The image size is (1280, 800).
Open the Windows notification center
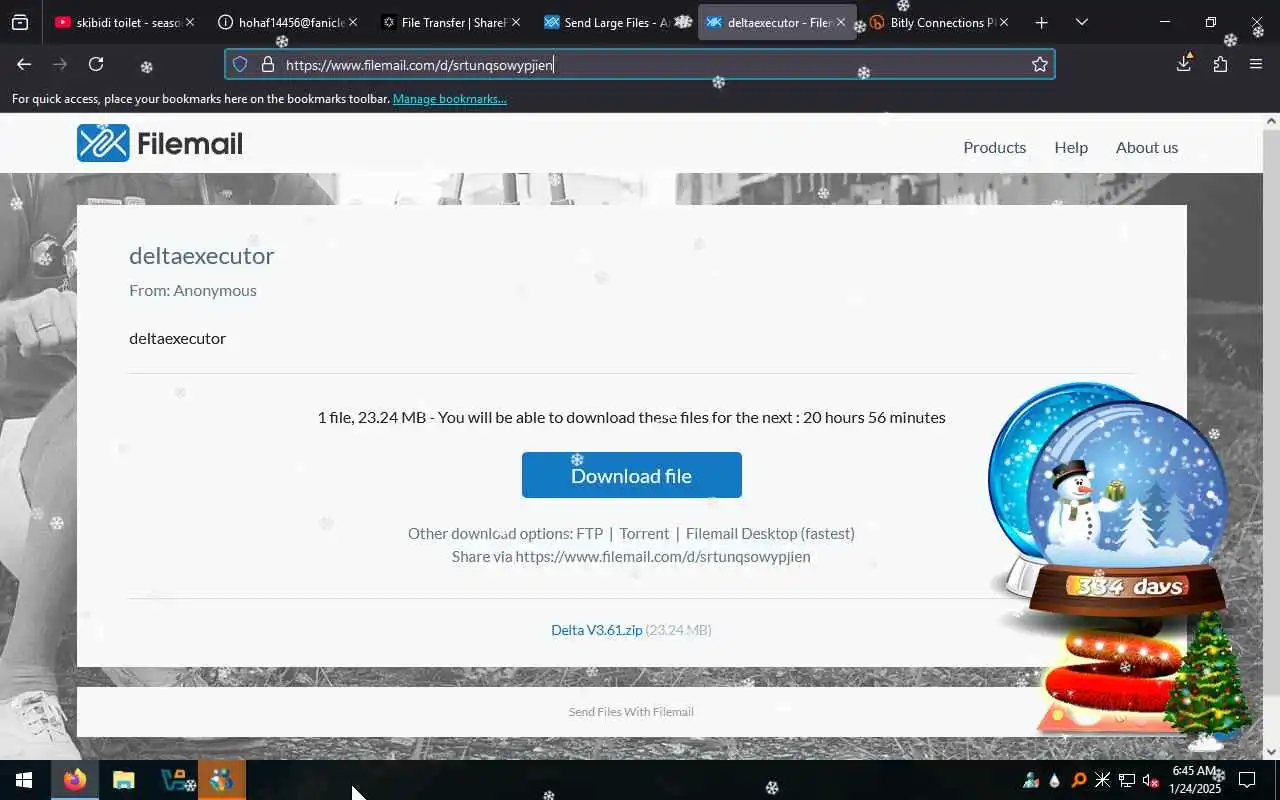click(x=1247, y=780)
